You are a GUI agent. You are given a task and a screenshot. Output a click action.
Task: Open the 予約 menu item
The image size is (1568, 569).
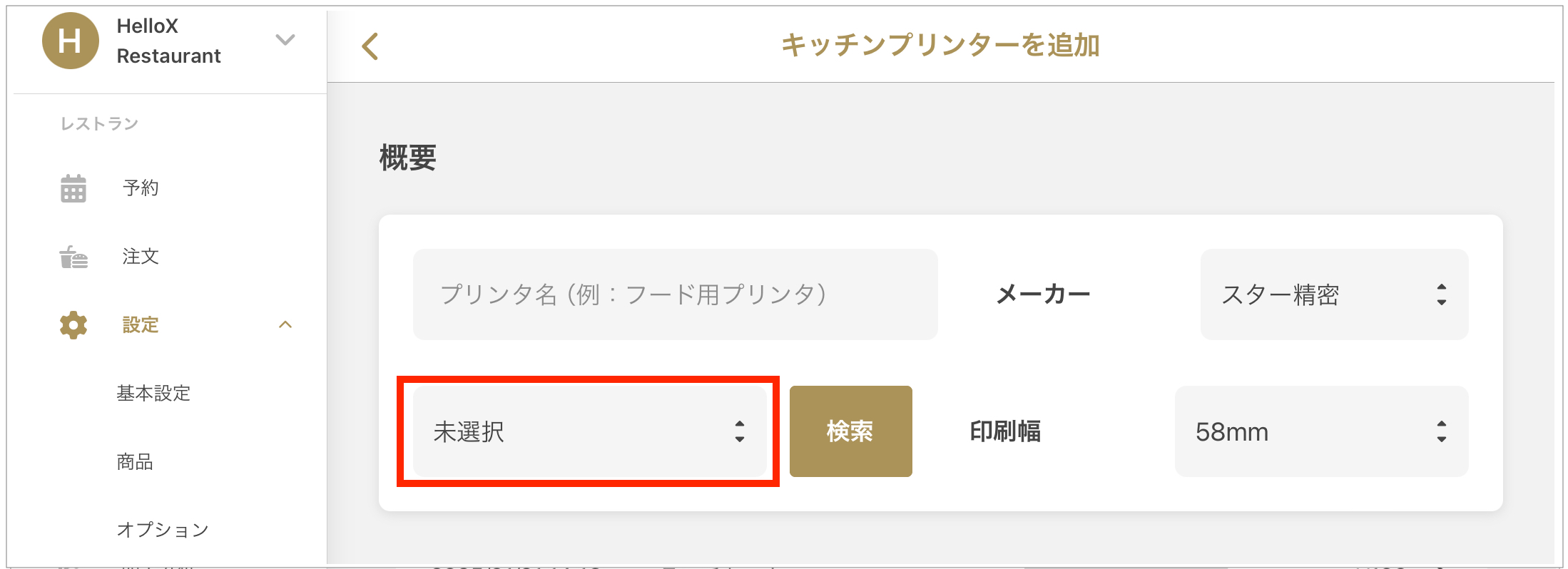click(141, 188)
